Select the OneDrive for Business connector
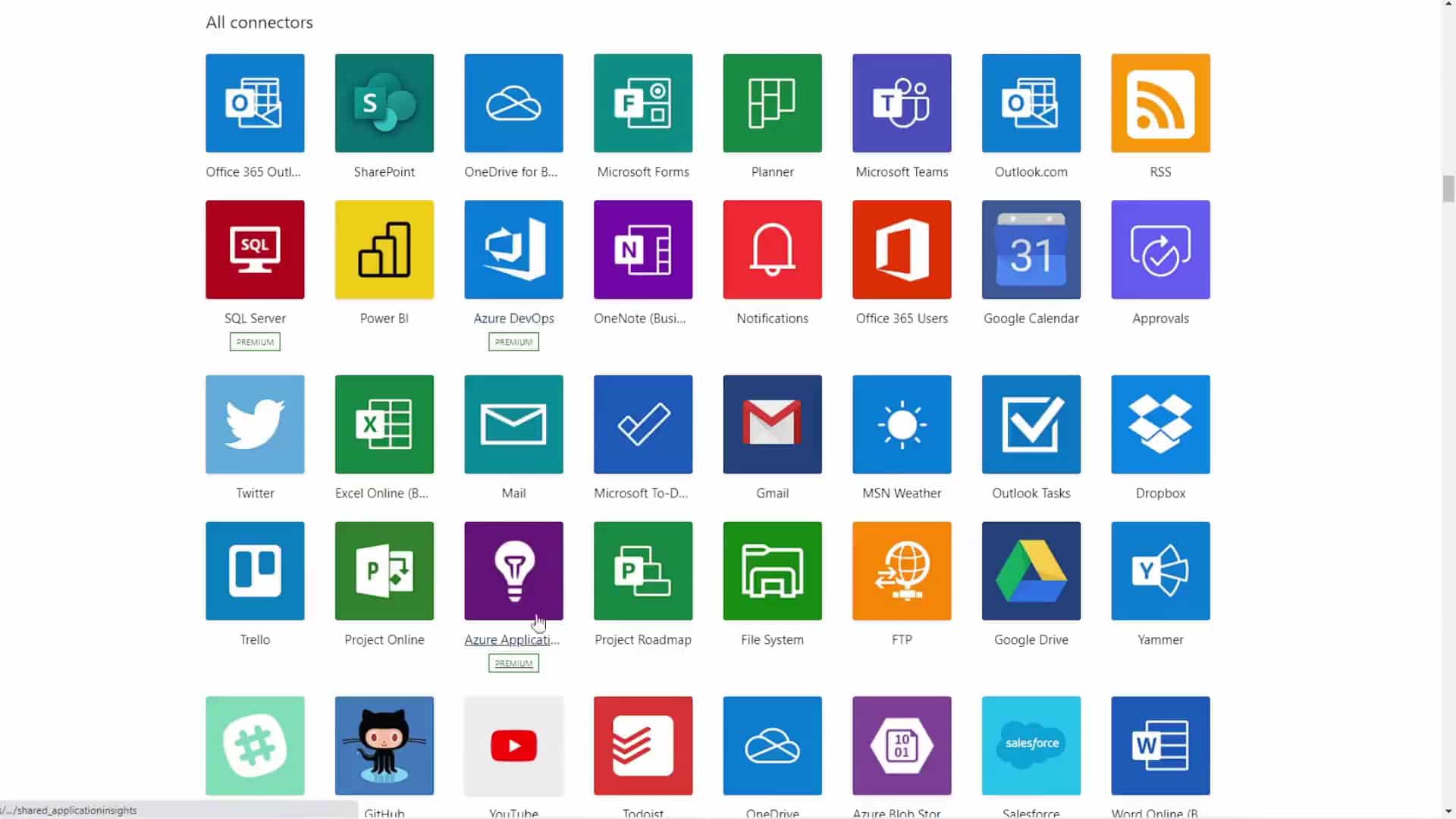Image resolution: width=1456 pixels, height=819 pixels. [513, 103]
